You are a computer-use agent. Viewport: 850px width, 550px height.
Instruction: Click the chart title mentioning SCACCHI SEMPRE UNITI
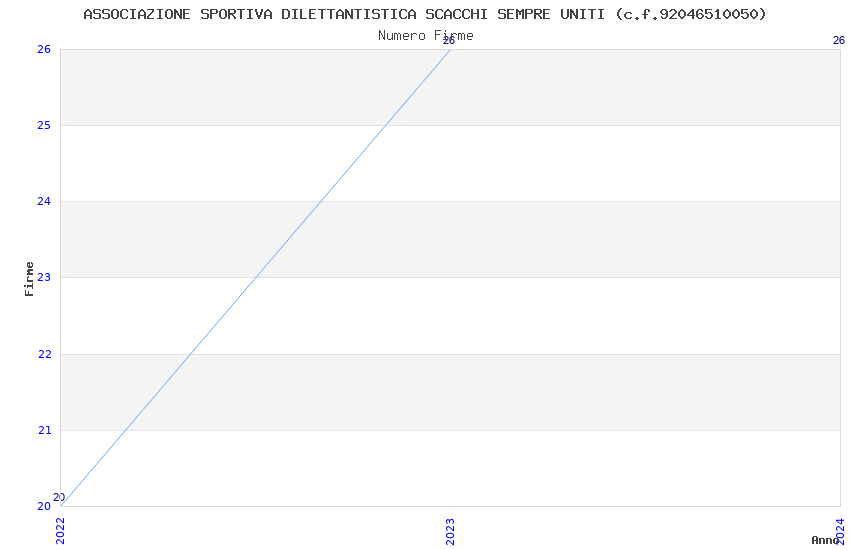tap(425, 14)
